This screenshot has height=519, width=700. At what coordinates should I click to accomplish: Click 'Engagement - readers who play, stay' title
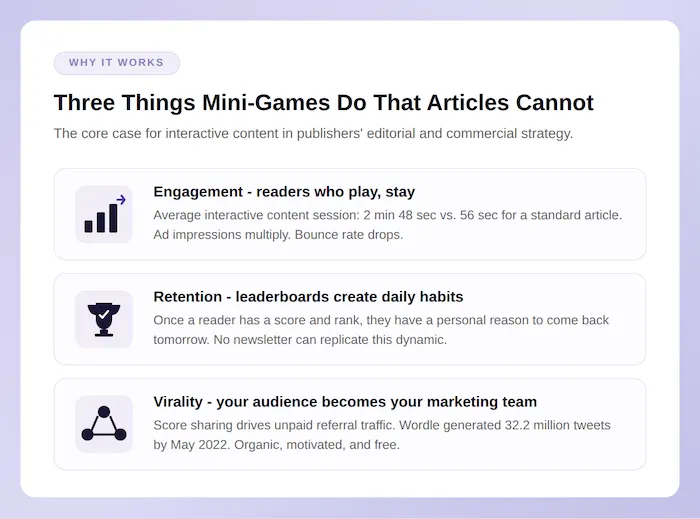[x=284, y=191]
